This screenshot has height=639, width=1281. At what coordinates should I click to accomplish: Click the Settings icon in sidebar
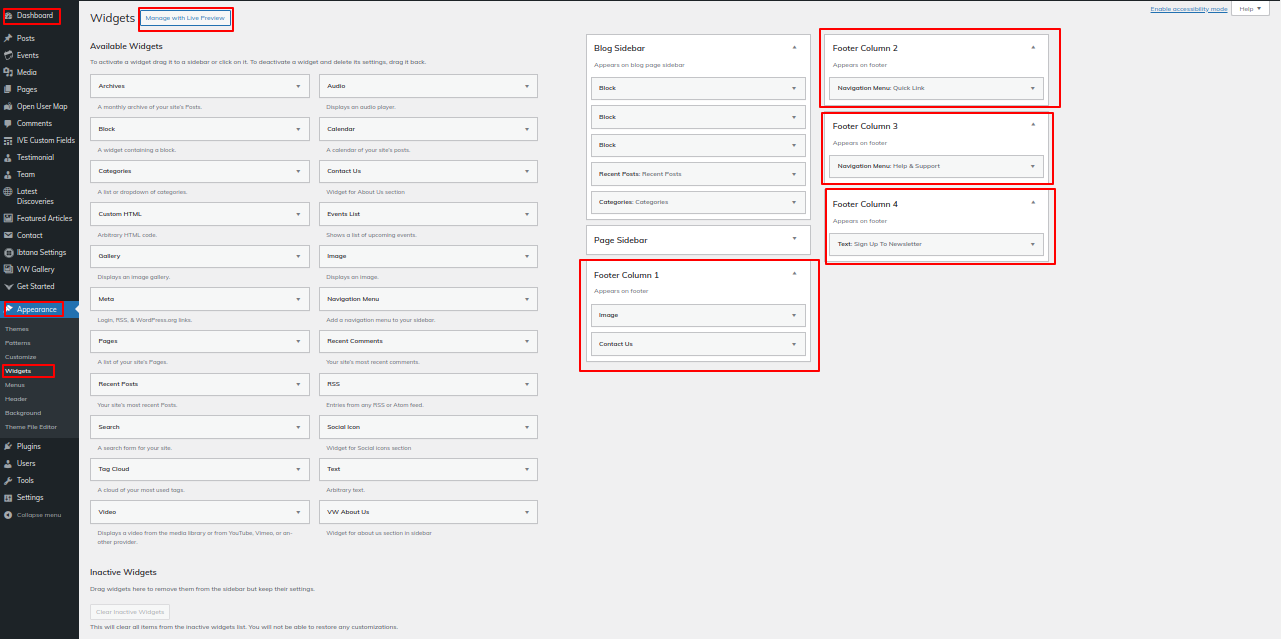click(9, 497)
